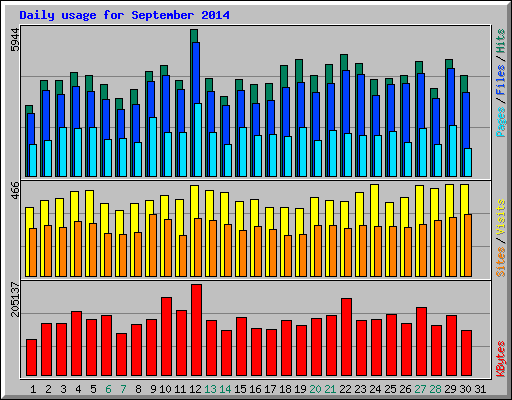Click day 11 on the x-axis
The height and width of the screenshot is (400, 512).
click(180, 389)
